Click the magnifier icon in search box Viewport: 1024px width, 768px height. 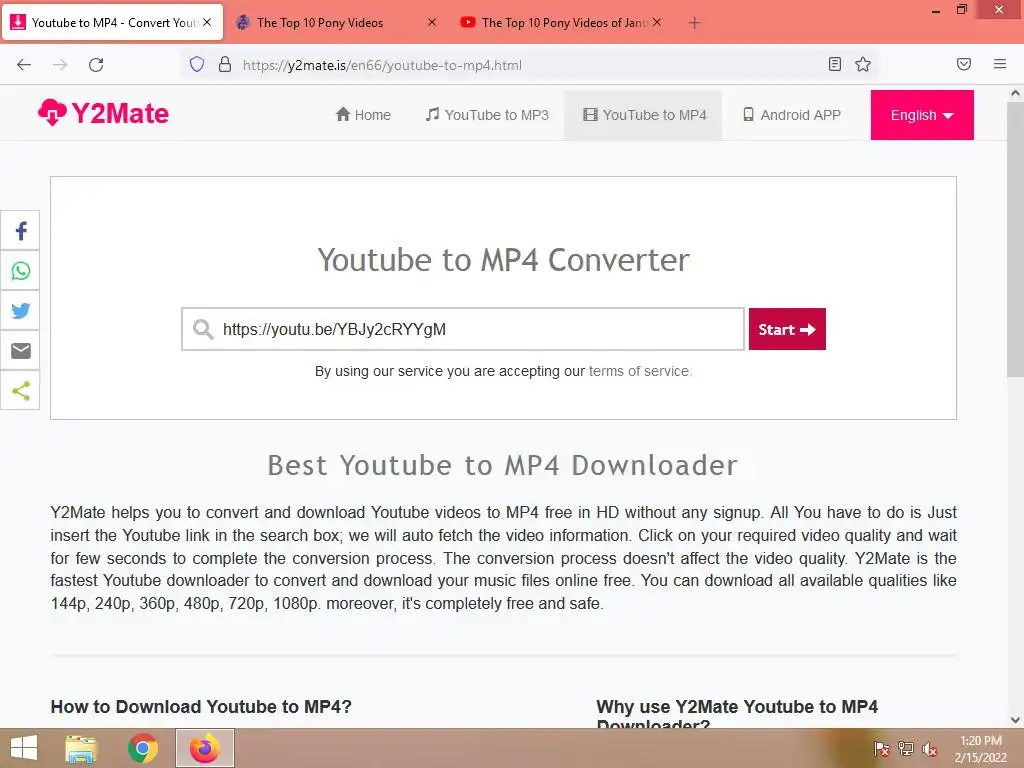point(203,329)
